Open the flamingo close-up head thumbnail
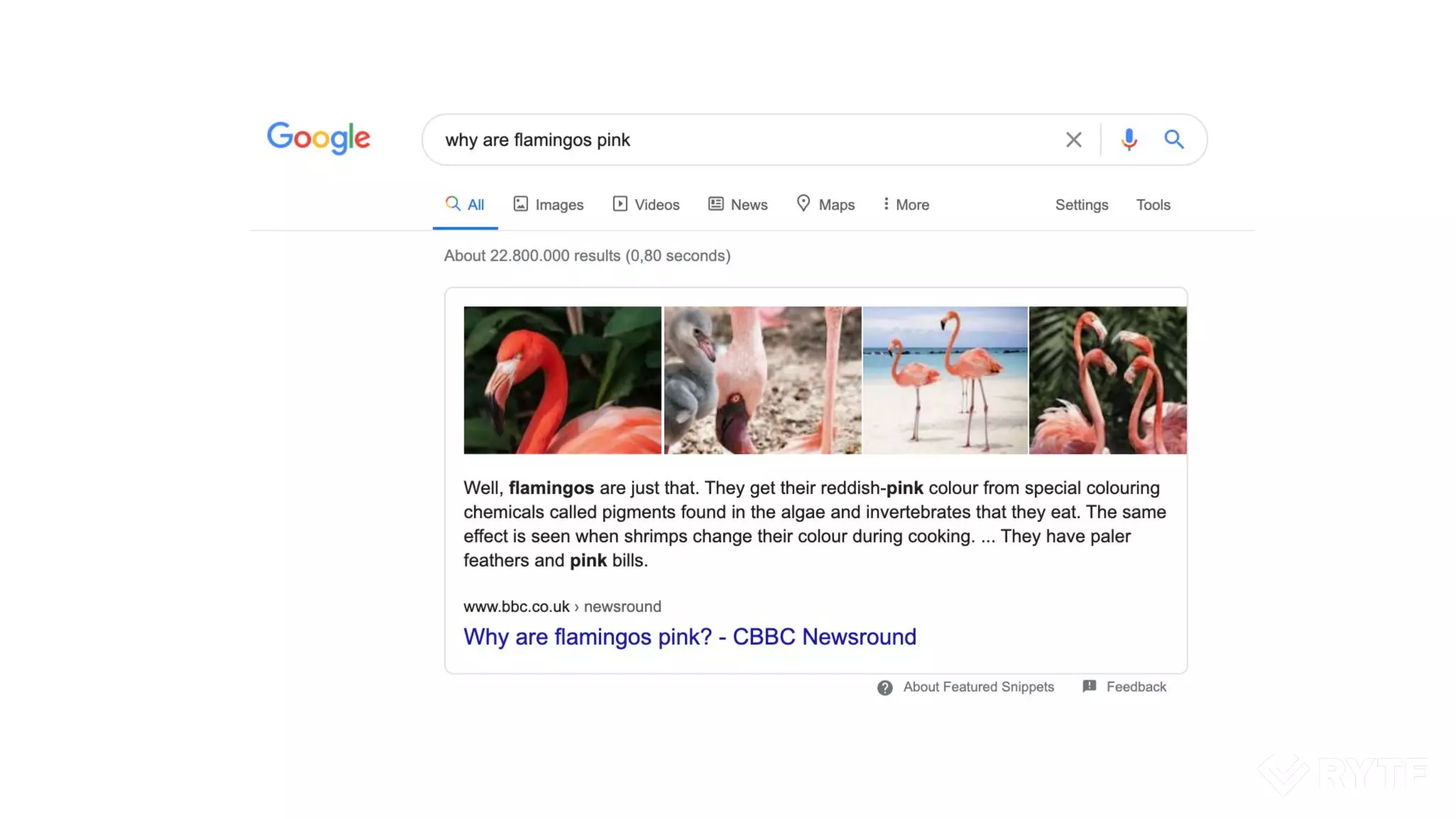 pyautogui.click(x=562, y=380)
